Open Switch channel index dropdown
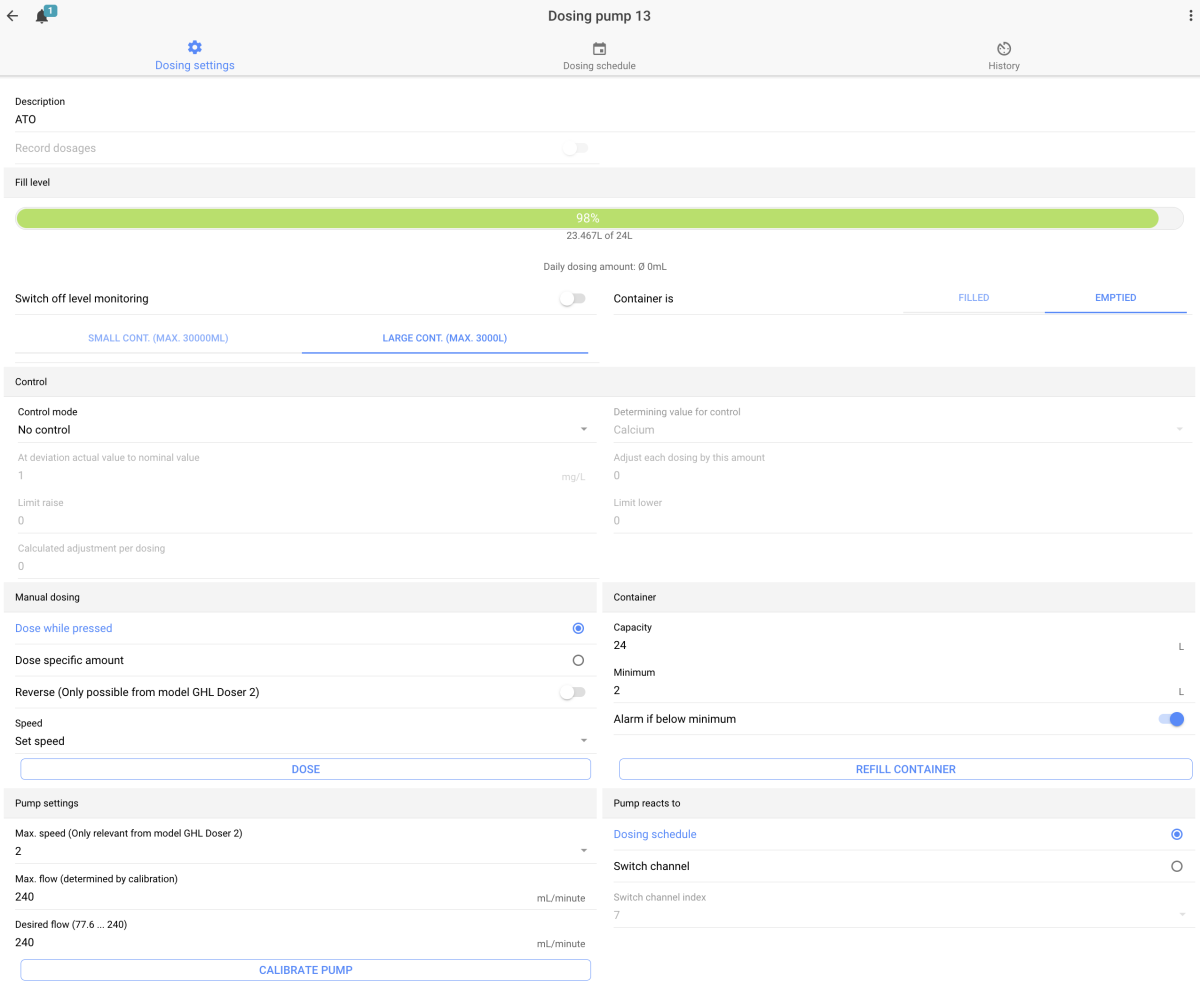The image size is (1200, 997). [x=902, y=915]
